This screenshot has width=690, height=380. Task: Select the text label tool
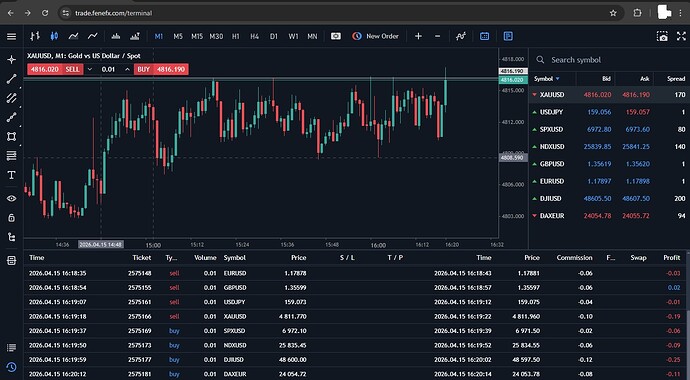tap(11, 175)
